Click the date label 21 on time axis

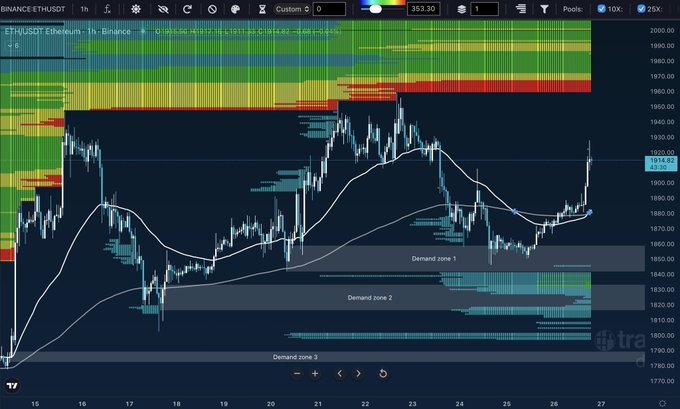tap(318, 404)
